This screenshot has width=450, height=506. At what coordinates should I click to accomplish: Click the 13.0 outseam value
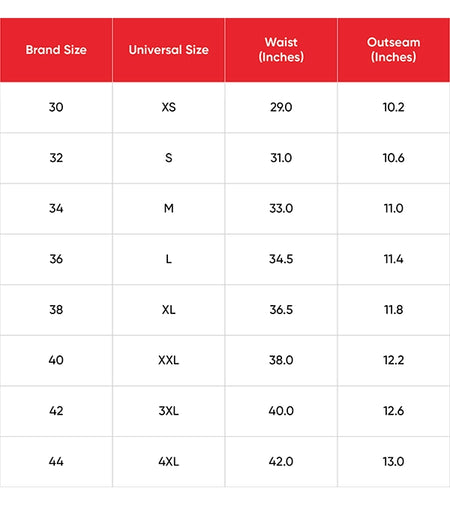[x=394, y=462]
